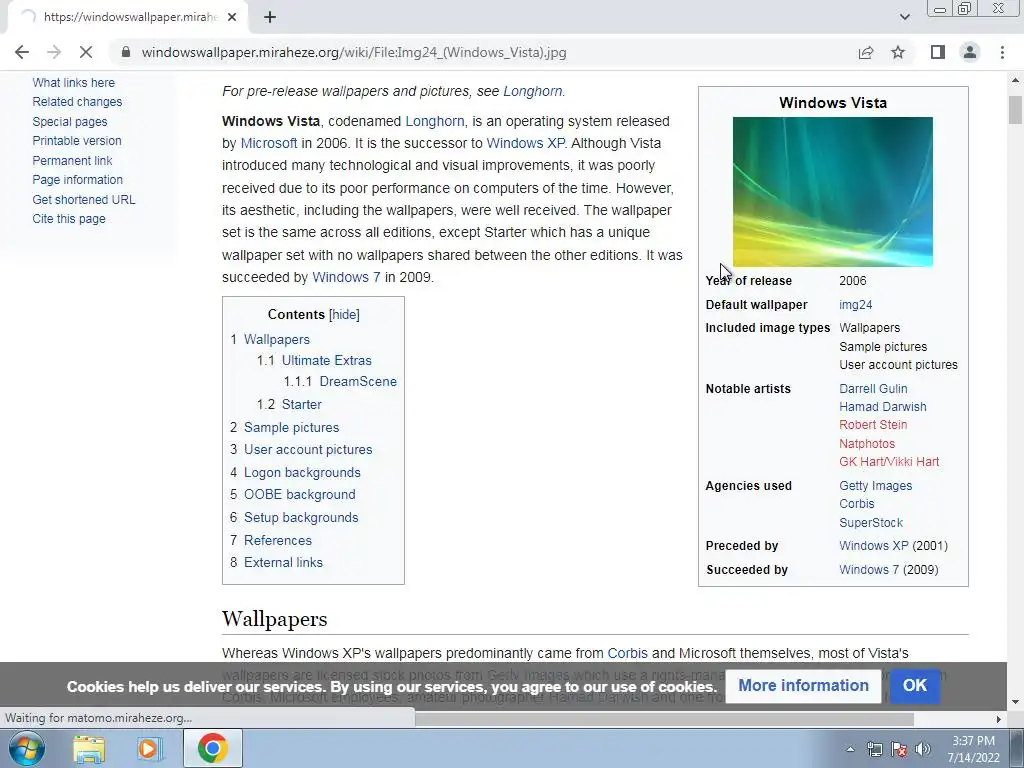The image size is (1024, 768).
Task: Open network status tray icon
Action: [874, 749]
